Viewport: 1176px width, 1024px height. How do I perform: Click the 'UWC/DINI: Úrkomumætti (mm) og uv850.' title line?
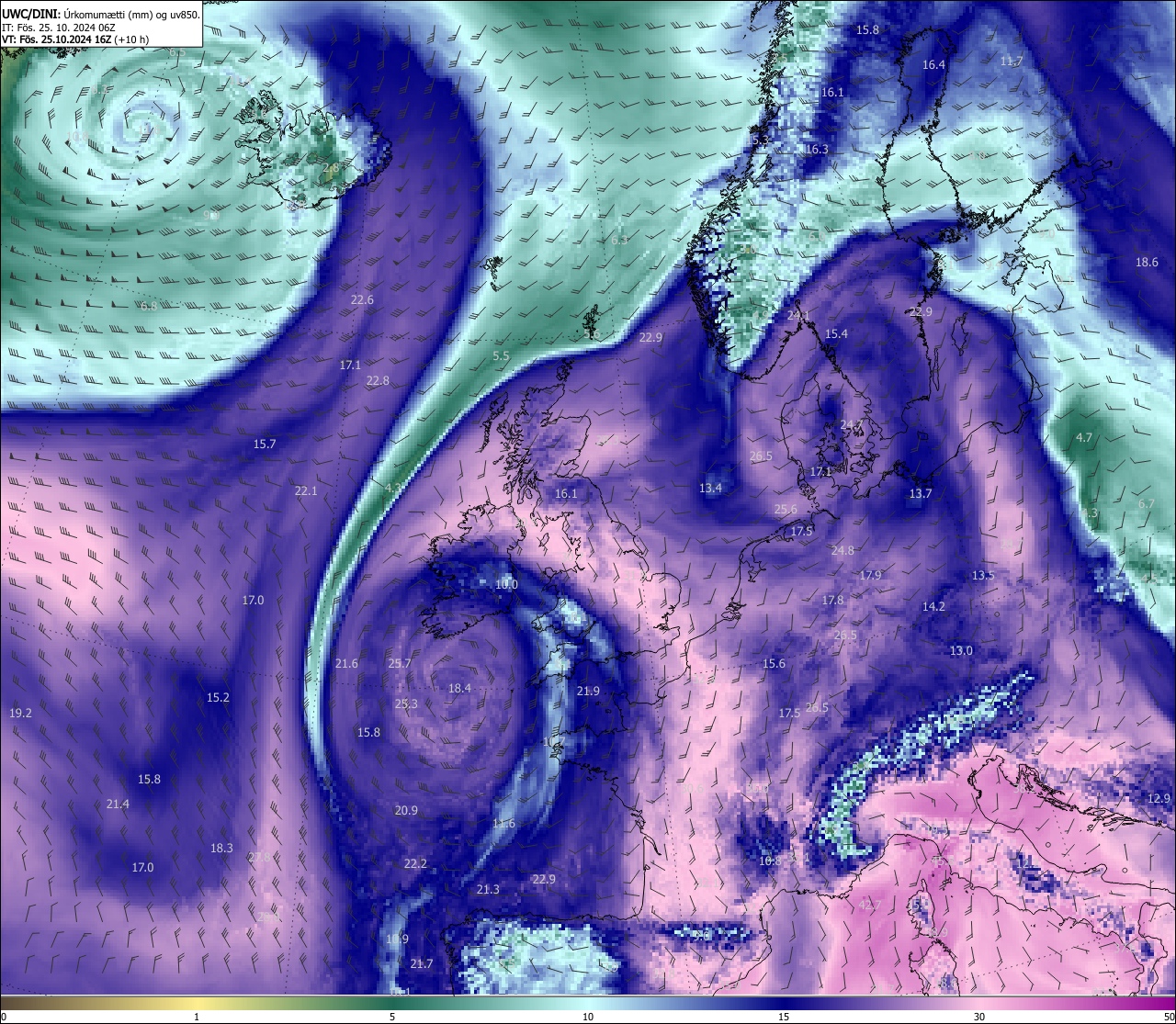[101, 14]
